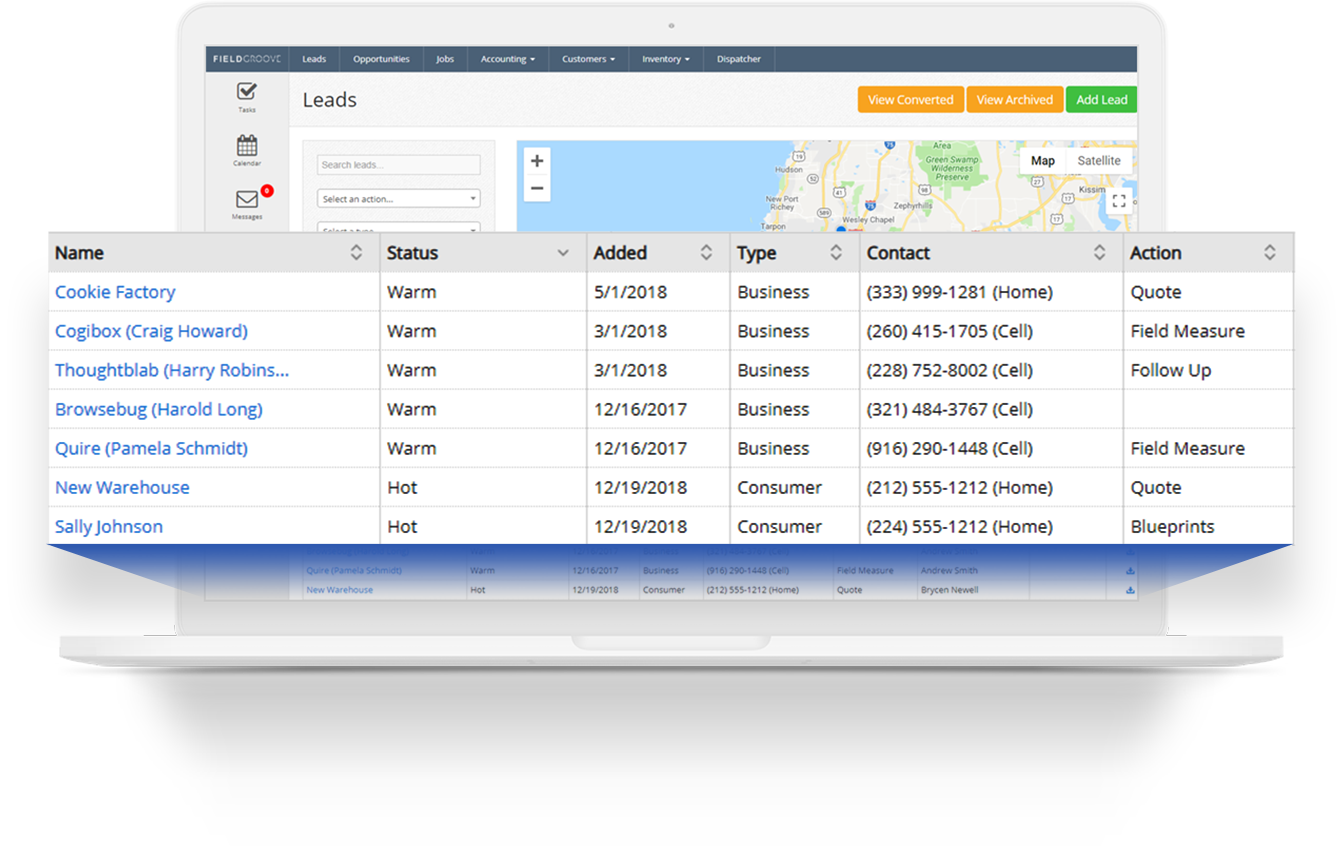Open the Cogibox (Craig Howard) lead
The height and width of the screenshot is (846, 1344).
point(151,331)
